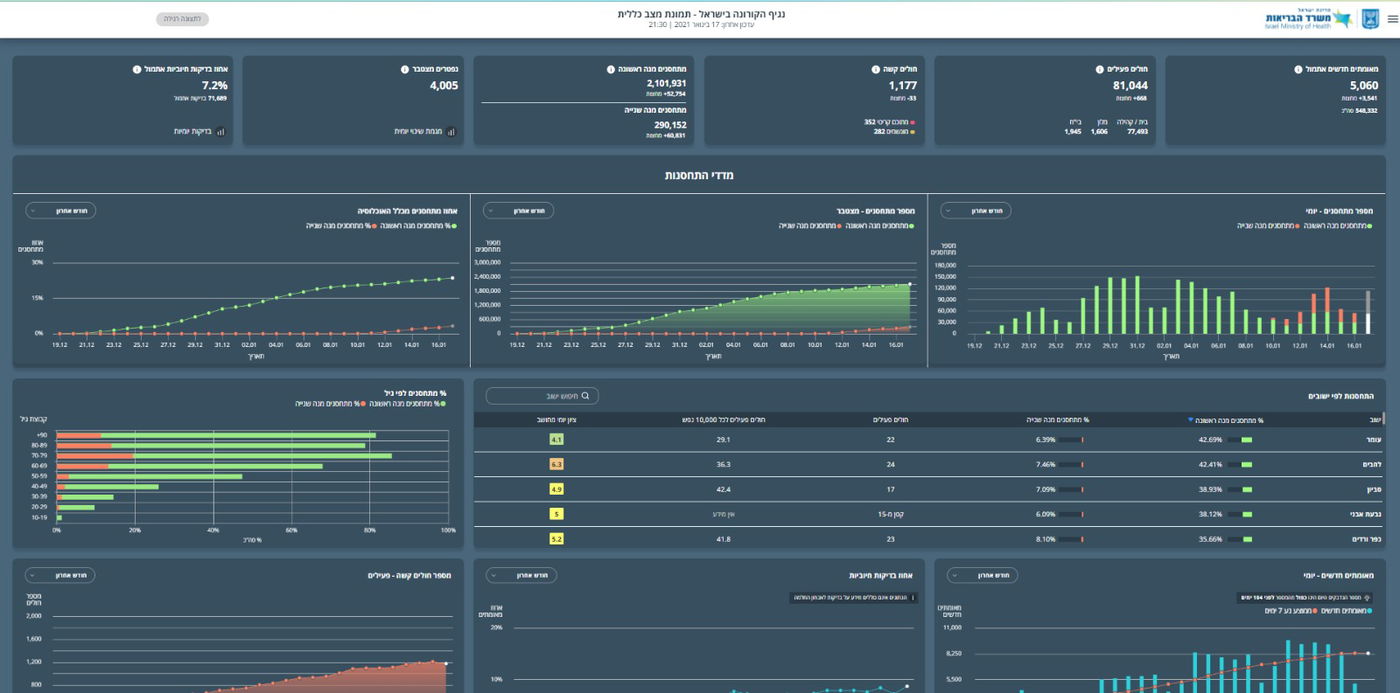Click info icon on severe patients card
Viewport: 1400px width, 693px height.
[x=874, y=70]
